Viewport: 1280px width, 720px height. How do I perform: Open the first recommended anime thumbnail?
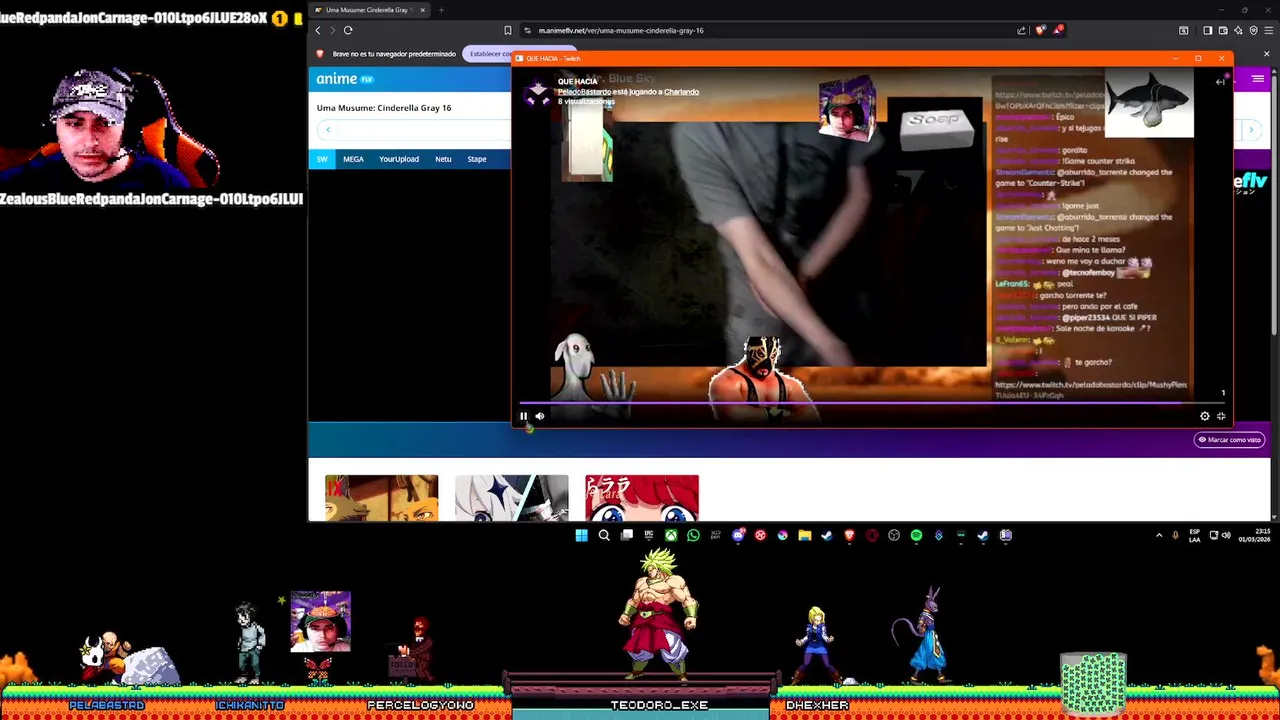381,498
